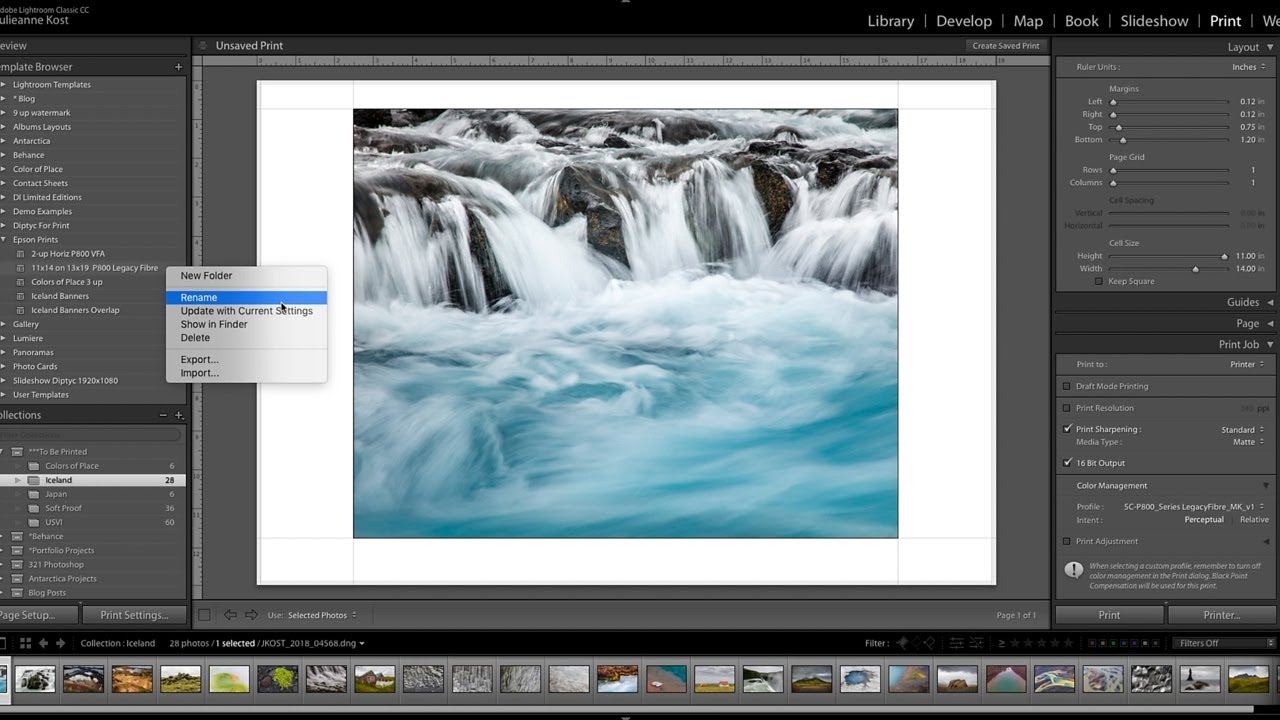This screenshot has height=720, width=1280.
Task: Click the Japan collection icon
Action: [33, 494]
